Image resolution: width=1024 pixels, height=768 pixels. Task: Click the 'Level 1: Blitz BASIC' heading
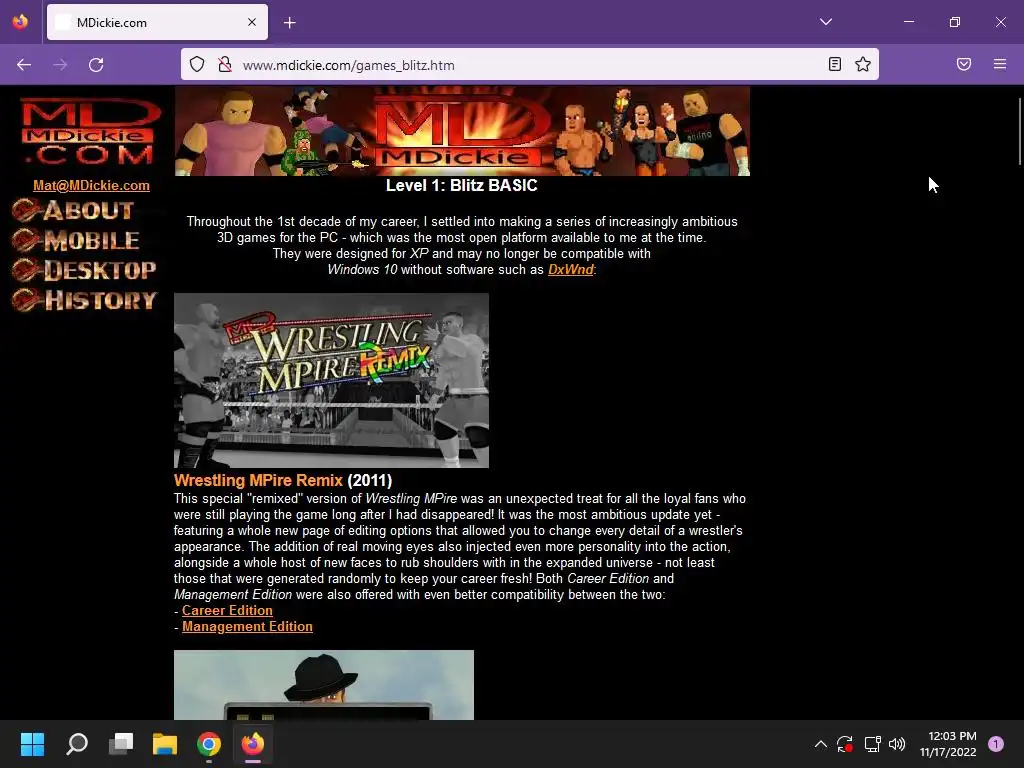[x=462, y=185]
